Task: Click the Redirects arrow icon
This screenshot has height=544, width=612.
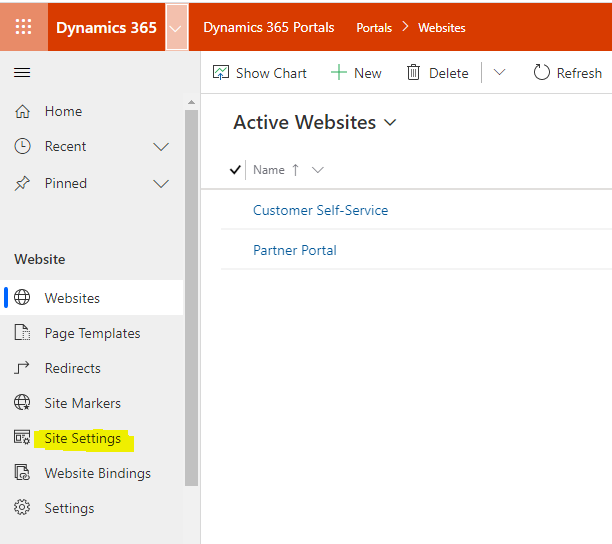Action: [22, 368]
